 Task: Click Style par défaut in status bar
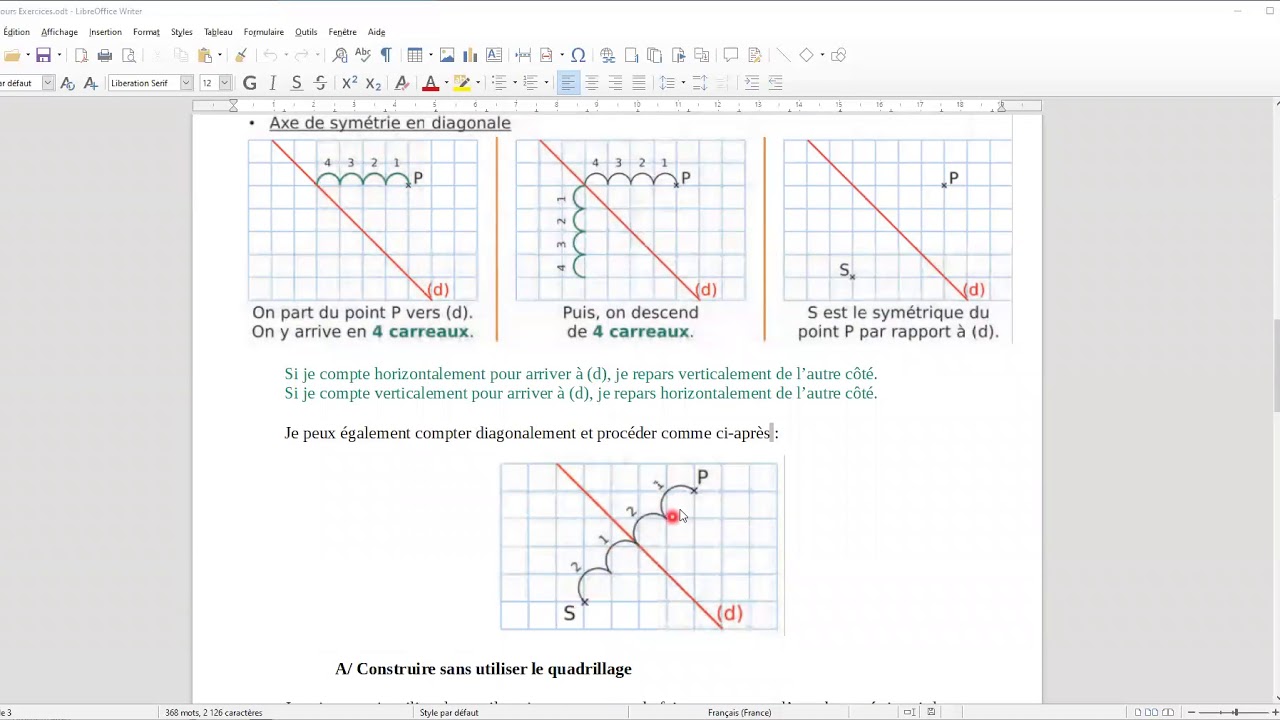pos(449,713)
